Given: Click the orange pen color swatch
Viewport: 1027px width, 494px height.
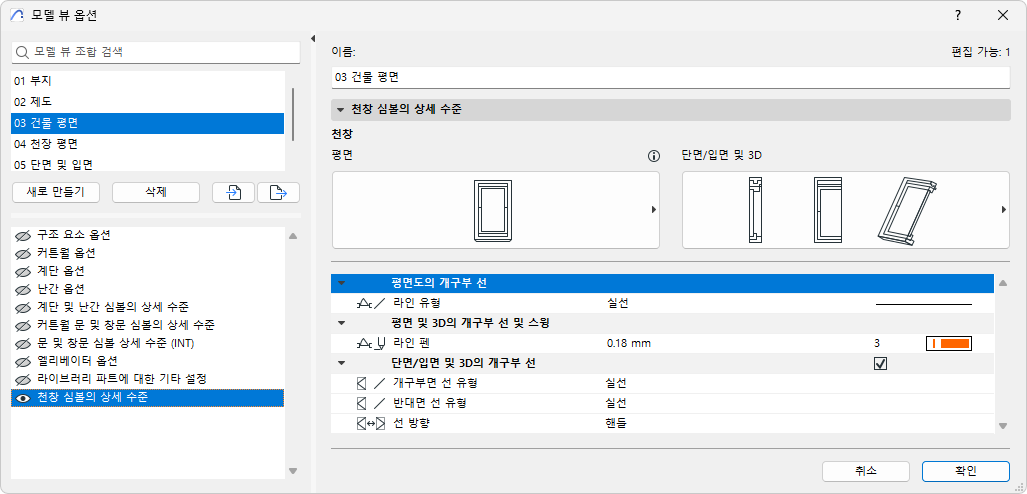Looking at the screenshot, I should tap(948, 343).
